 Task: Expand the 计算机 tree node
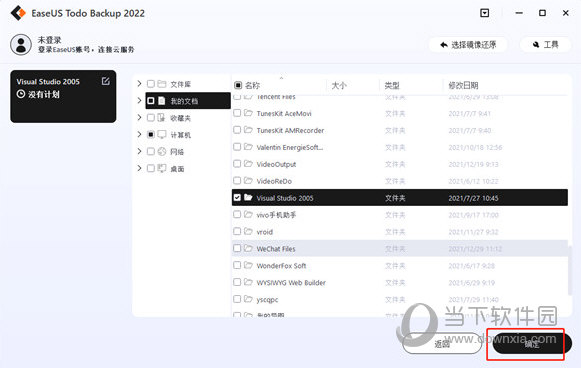[x=139, y=135]
